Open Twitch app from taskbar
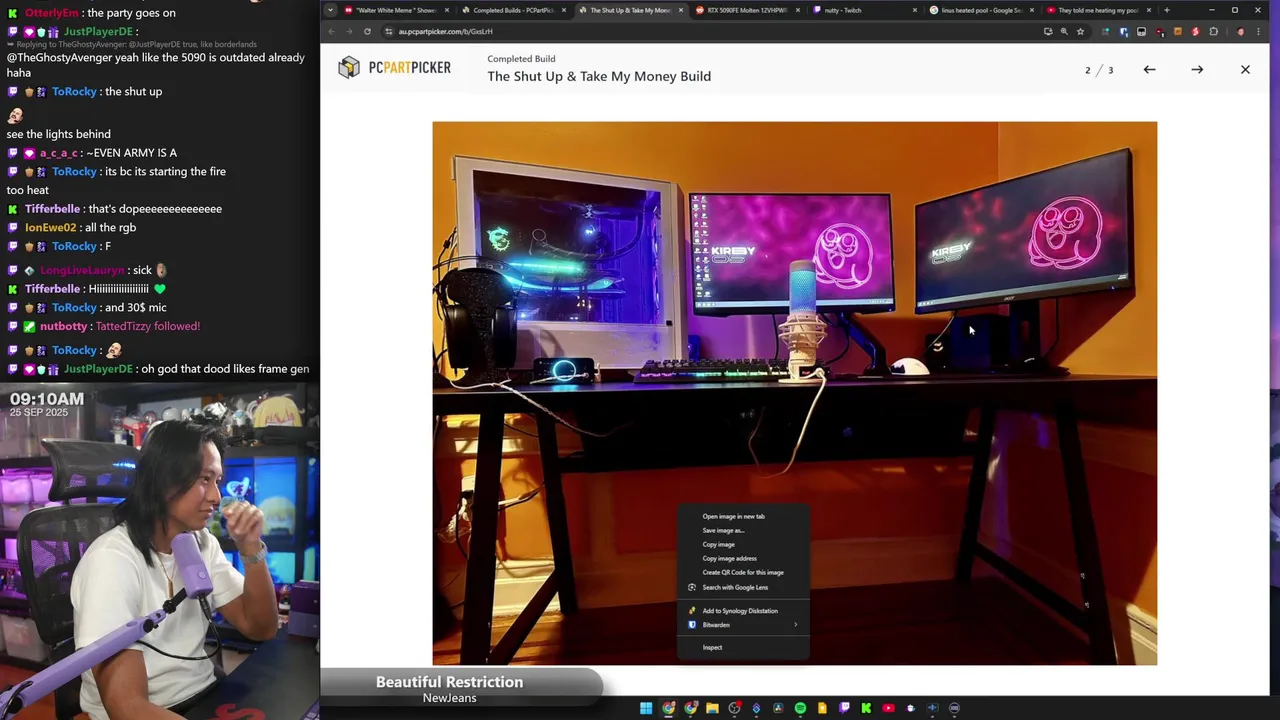Image resolution: width=1280 pixels, height=720 pixels. (x=844, y=708)
